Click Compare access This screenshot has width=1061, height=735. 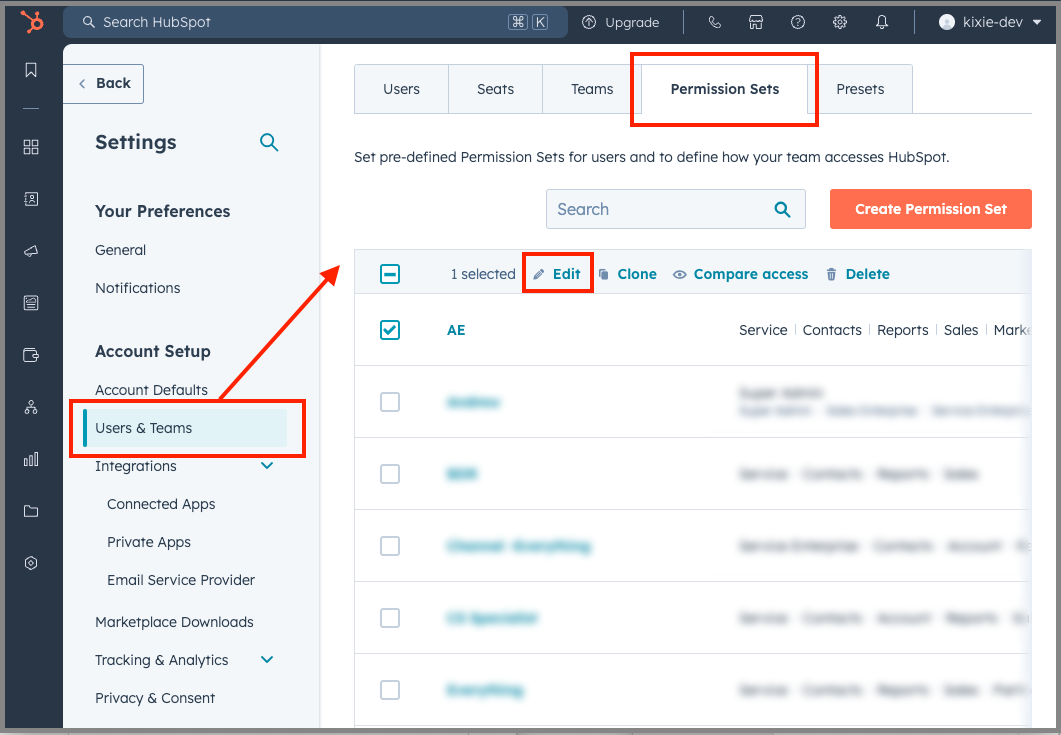[x=740, y=274]
